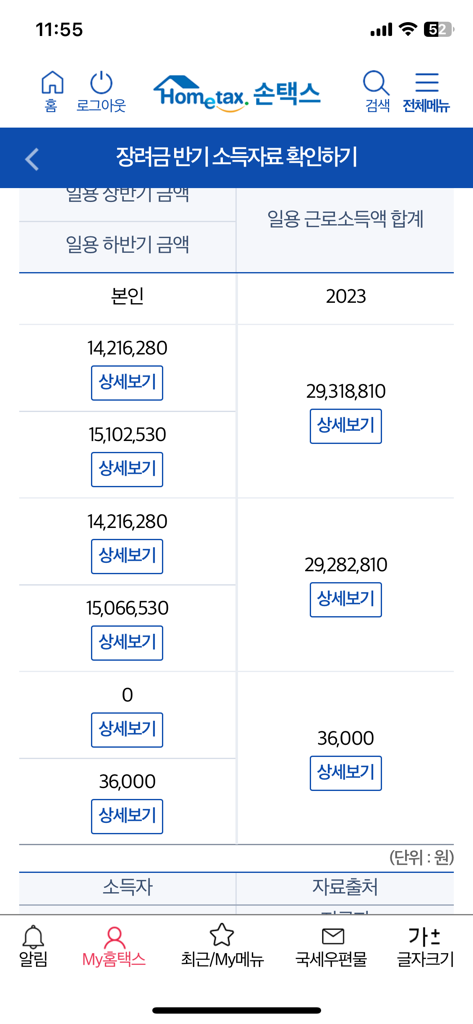Screen dimensions: 473x1024
Task: Open the notifications bell tab
Action: point(33,937)
